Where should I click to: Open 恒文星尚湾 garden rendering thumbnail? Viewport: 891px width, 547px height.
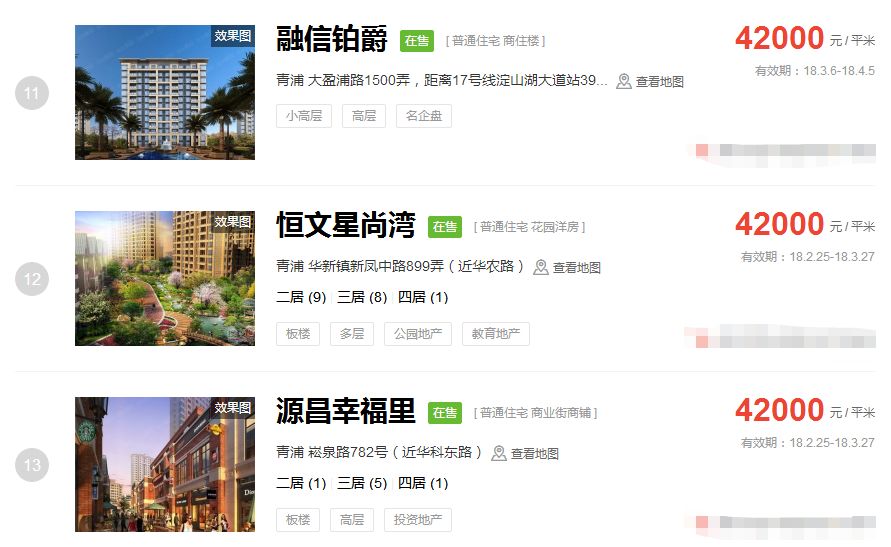165,278
